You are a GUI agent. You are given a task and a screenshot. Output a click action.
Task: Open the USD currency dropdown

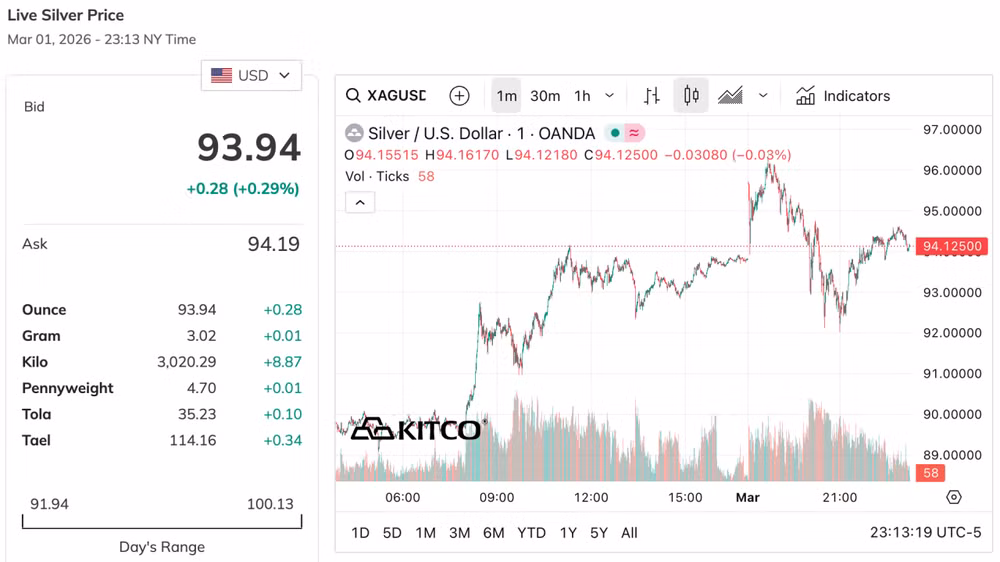[x=251, y=75]
